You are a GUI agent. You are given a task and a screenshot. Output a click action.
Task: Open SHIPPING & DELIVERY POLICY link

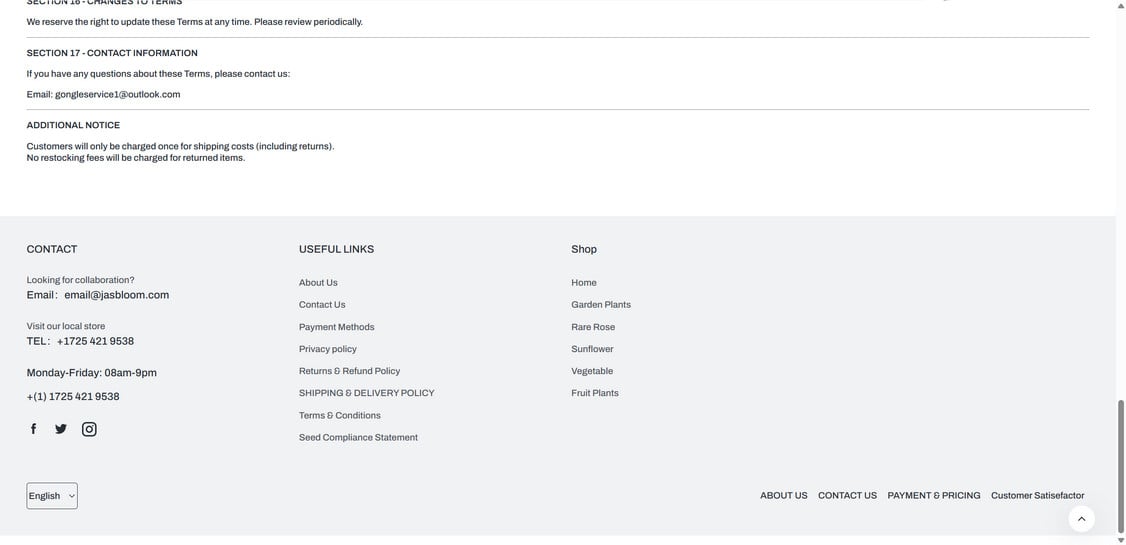[x=366, y=393]
